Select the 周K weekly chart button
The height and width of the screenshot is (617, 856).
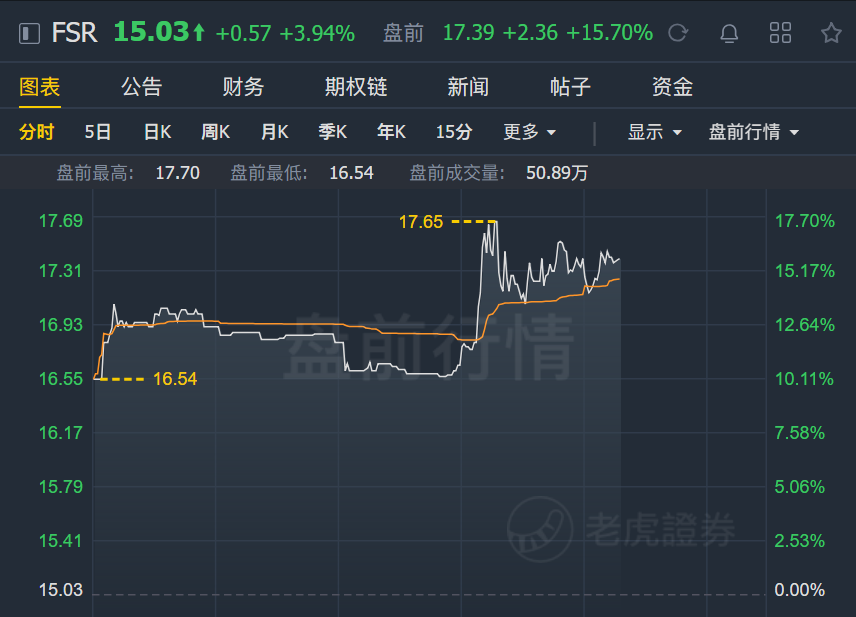pyautogui.click(x=215, y=132)
